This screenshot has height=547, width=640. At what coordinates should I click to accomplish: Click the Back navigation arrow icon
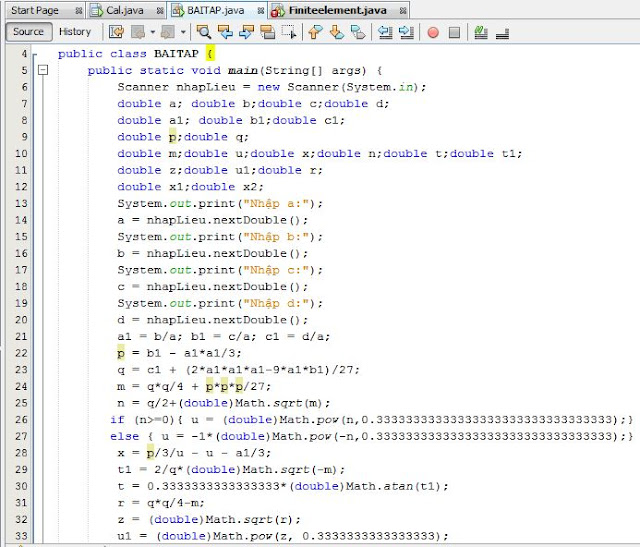pos(138,32)
